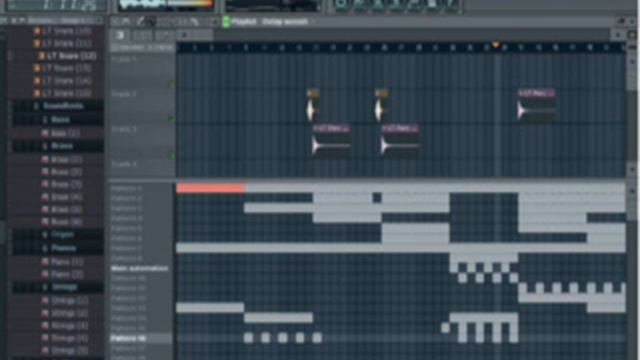The height and width of the screenshot is (360, 640).
Task: Select the Track 2 label
Action: click(124, 94)
